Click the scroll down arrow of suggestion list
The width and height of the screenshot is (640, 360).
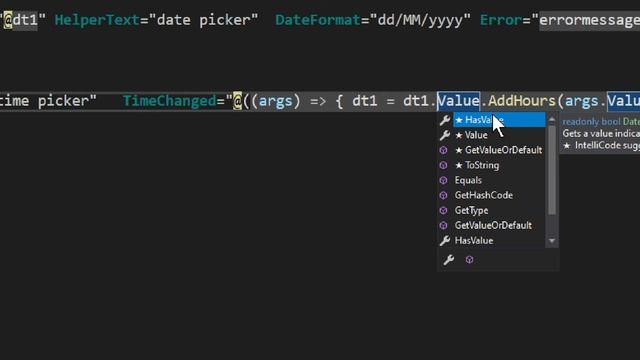click(552, 241)
